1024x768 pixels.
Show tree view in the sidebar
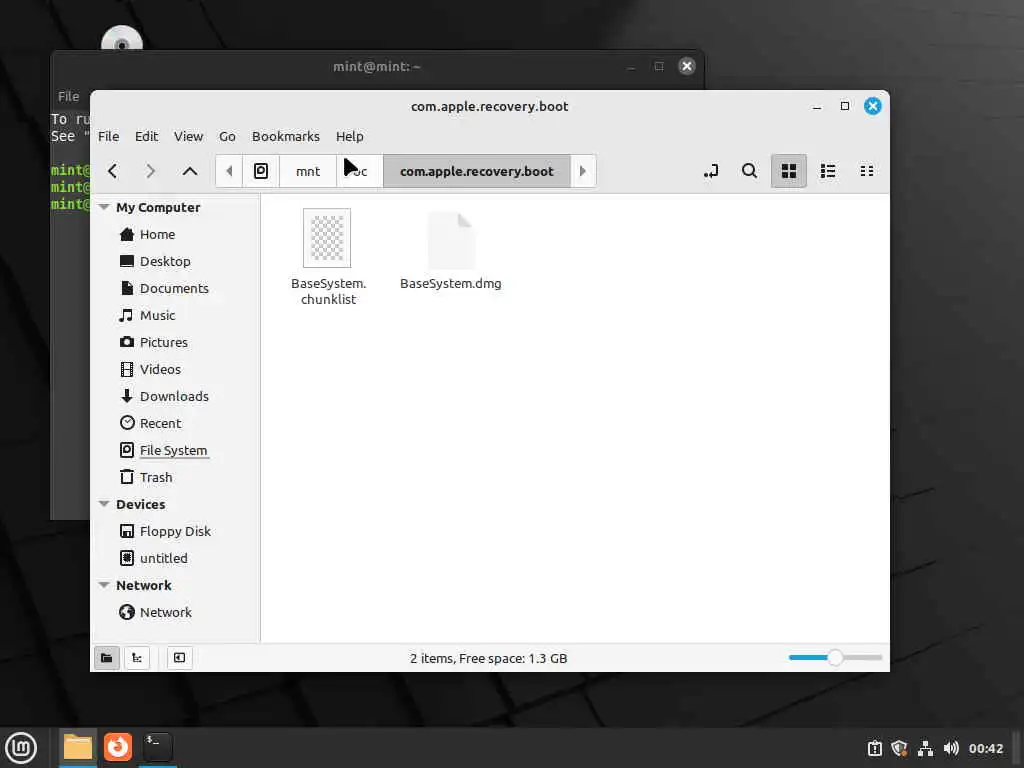click(137, 658)
